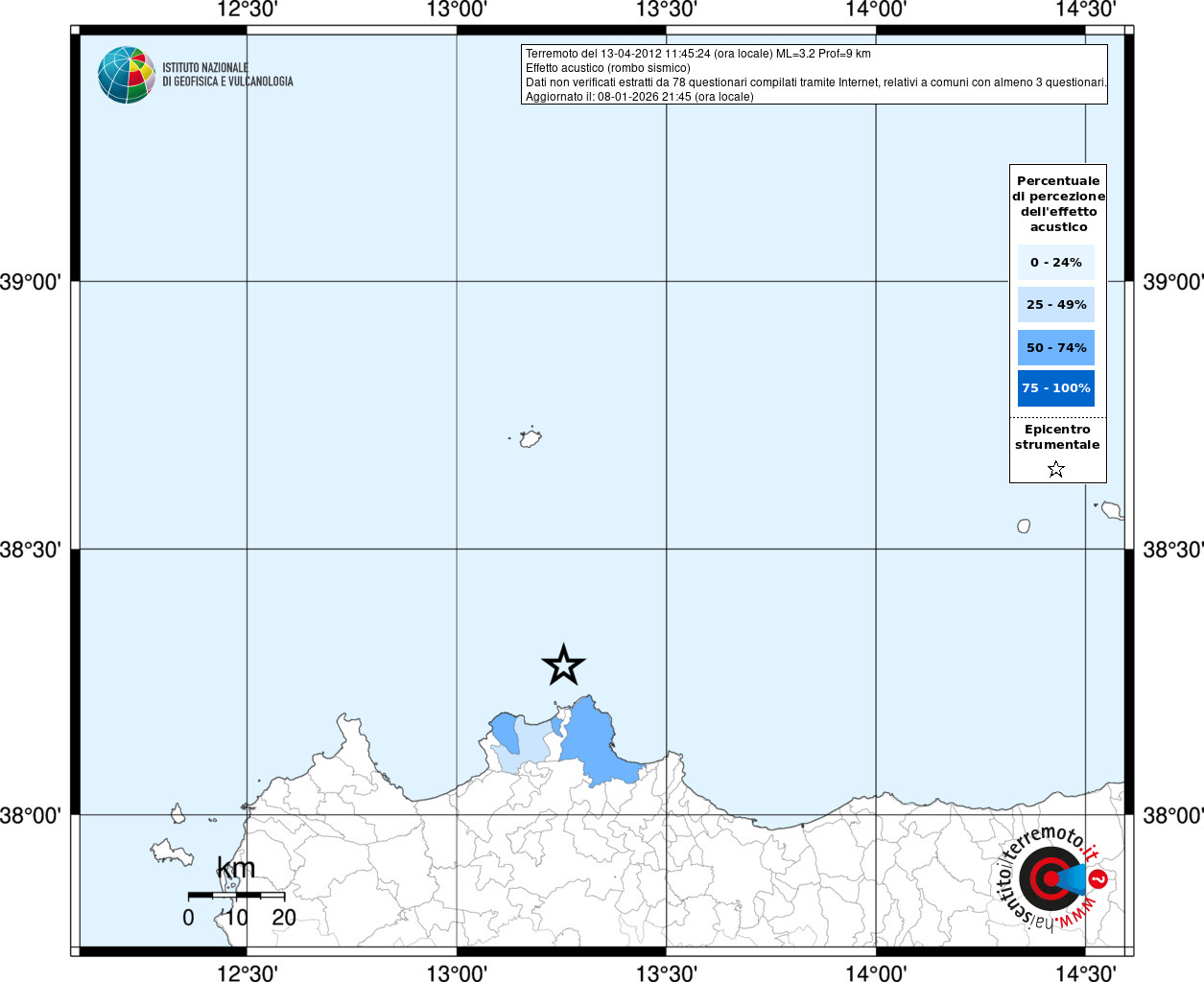The width and height of the screenshot is (1204, 982).
Task: Click the top 12°30' longitude label
Action: click(x=248, y=10)
